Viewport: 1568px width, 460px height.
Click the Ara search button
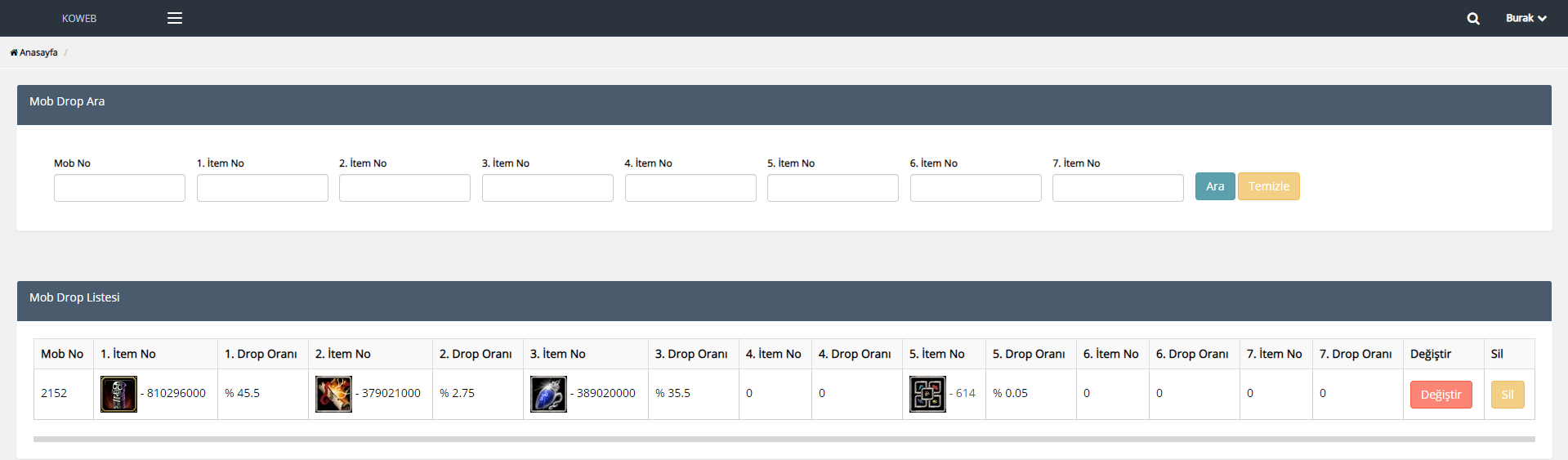click(1215, 186)
